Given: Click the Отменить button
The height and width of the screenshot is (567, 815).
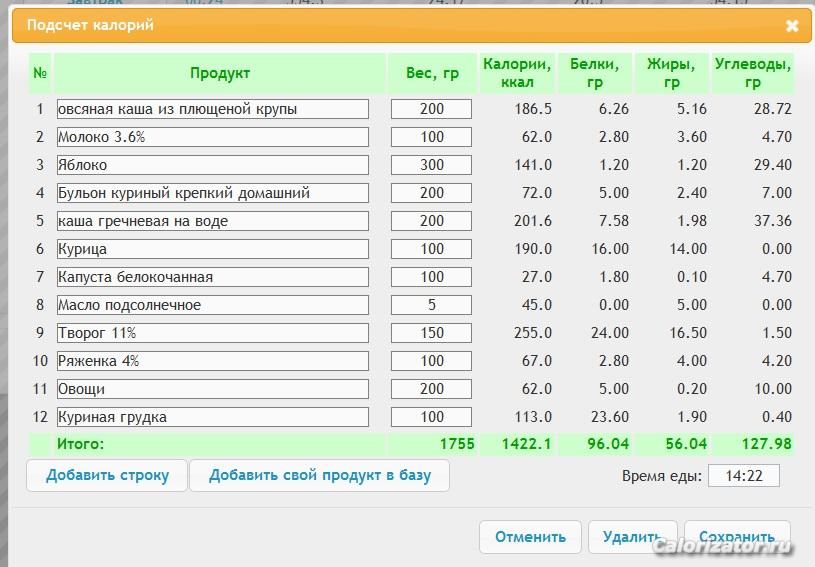Looking at the screenshot, I should pos(529,537).
